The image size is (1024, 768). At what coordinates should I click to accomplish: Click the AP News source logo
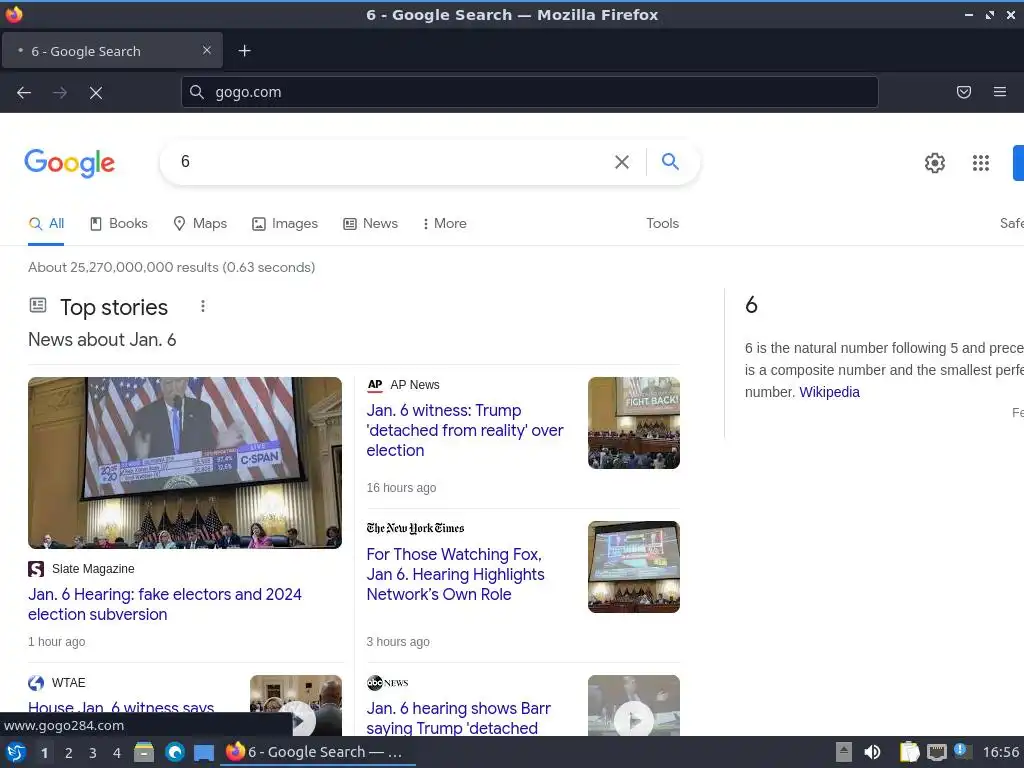(375, 385)
